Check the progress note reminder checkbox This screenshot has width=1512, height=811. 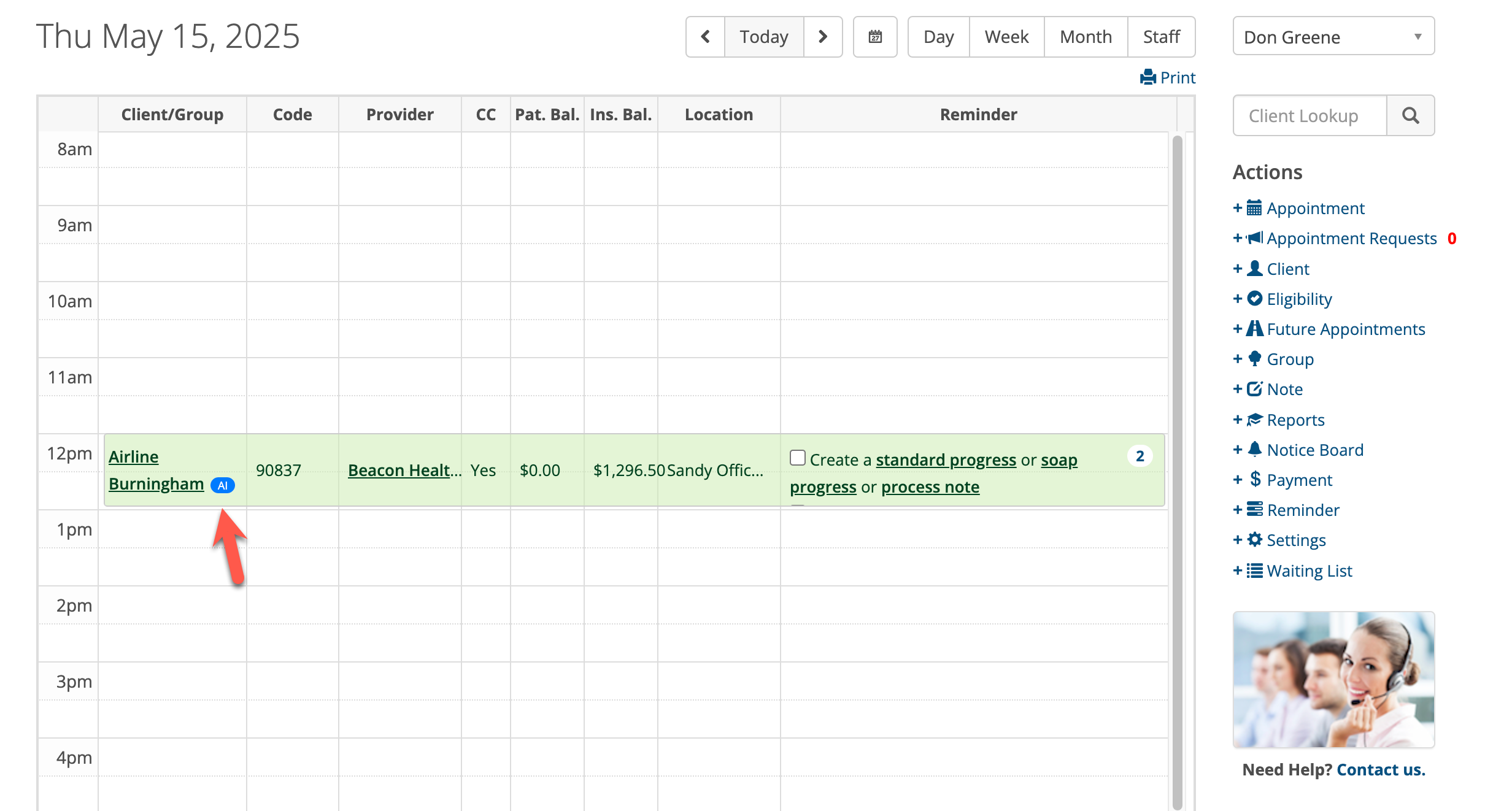(798, 458)
